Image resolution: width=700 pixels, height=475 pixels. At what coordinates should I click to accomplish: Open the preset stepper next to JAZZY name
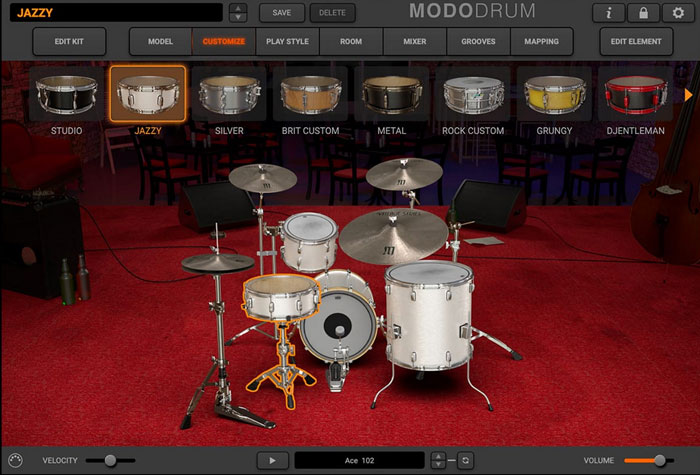(237, 13)
